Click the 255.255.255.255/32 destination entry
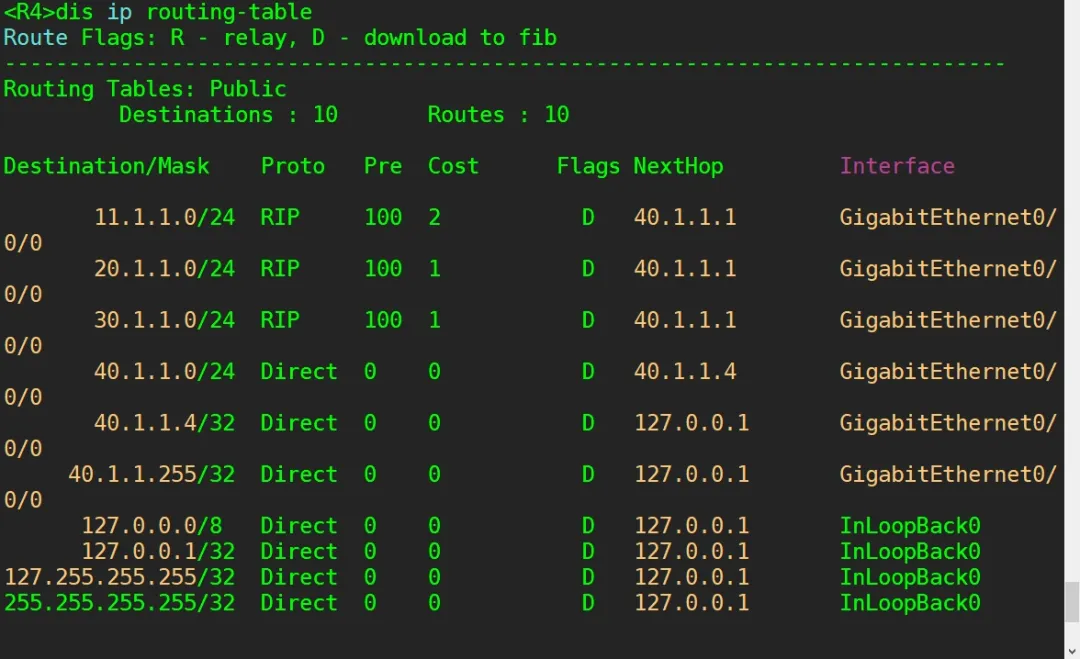The height and width of the screenshot is (659, 1080). point(119,603)
